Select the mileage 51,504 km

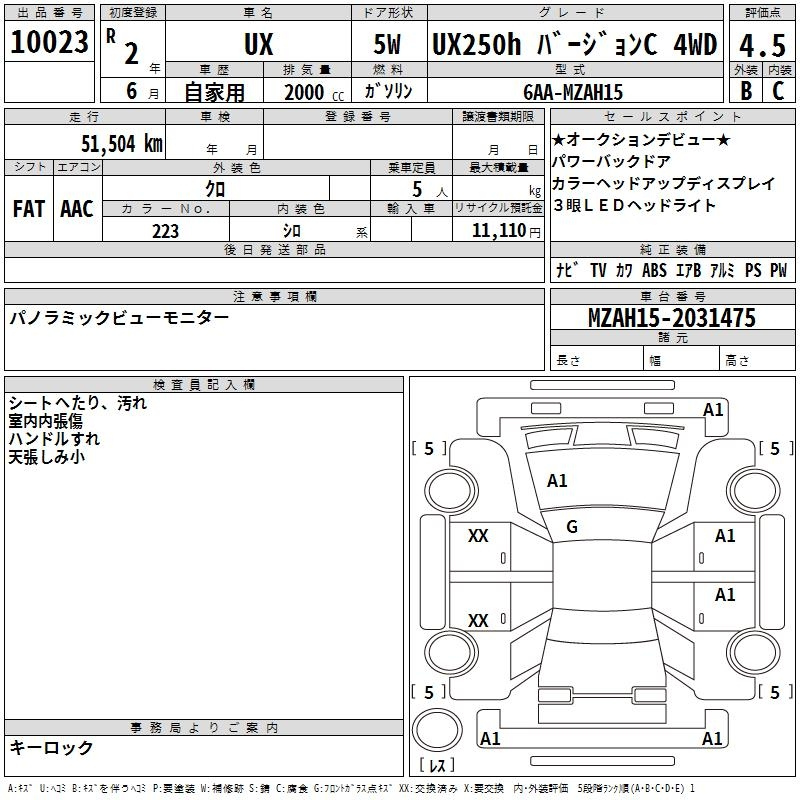click(122, 144)
